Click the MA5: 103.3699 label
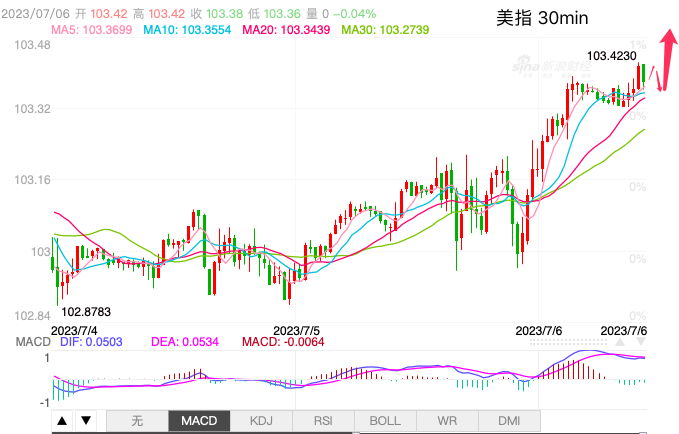 [91, 30]
